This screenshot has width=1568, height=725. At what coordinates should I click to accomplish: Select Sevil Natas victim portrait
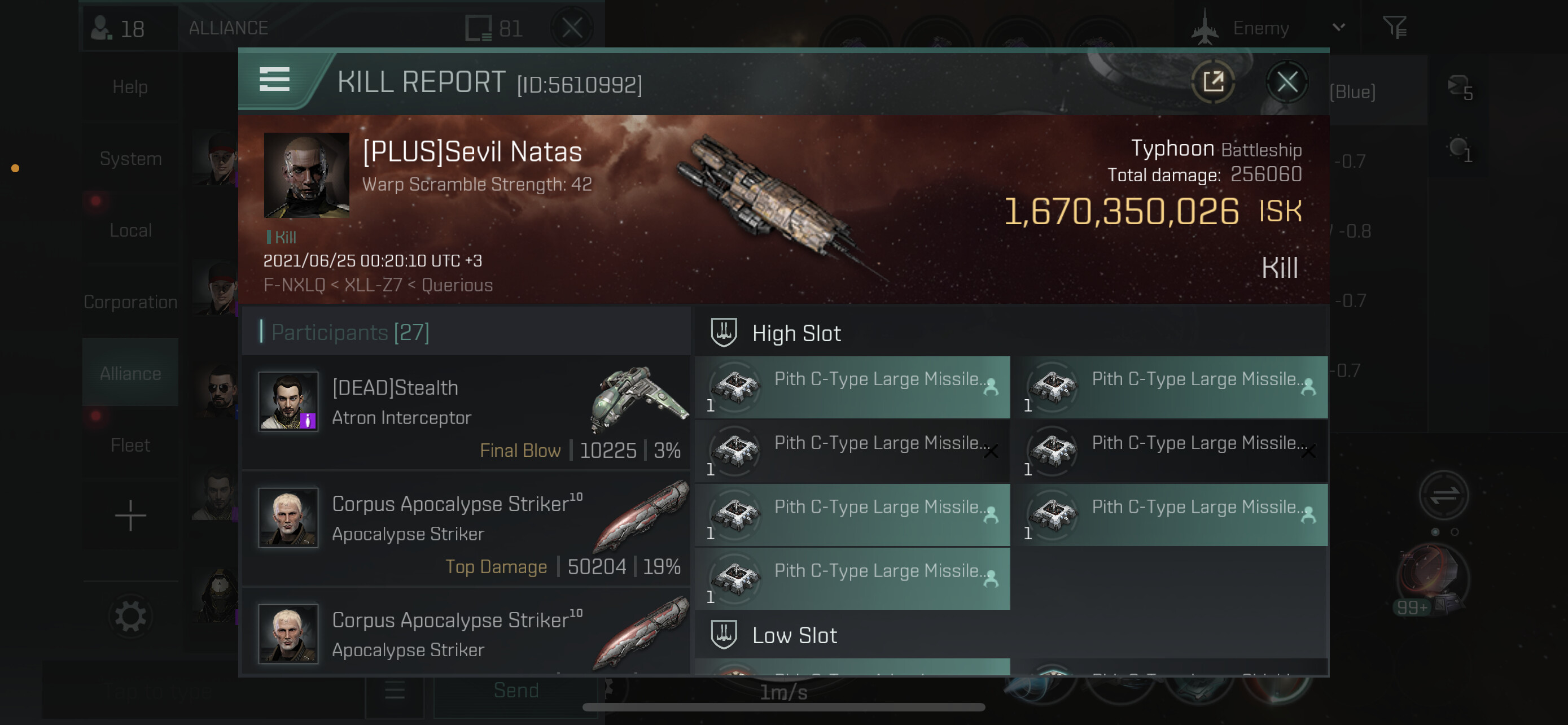point(306,175)
